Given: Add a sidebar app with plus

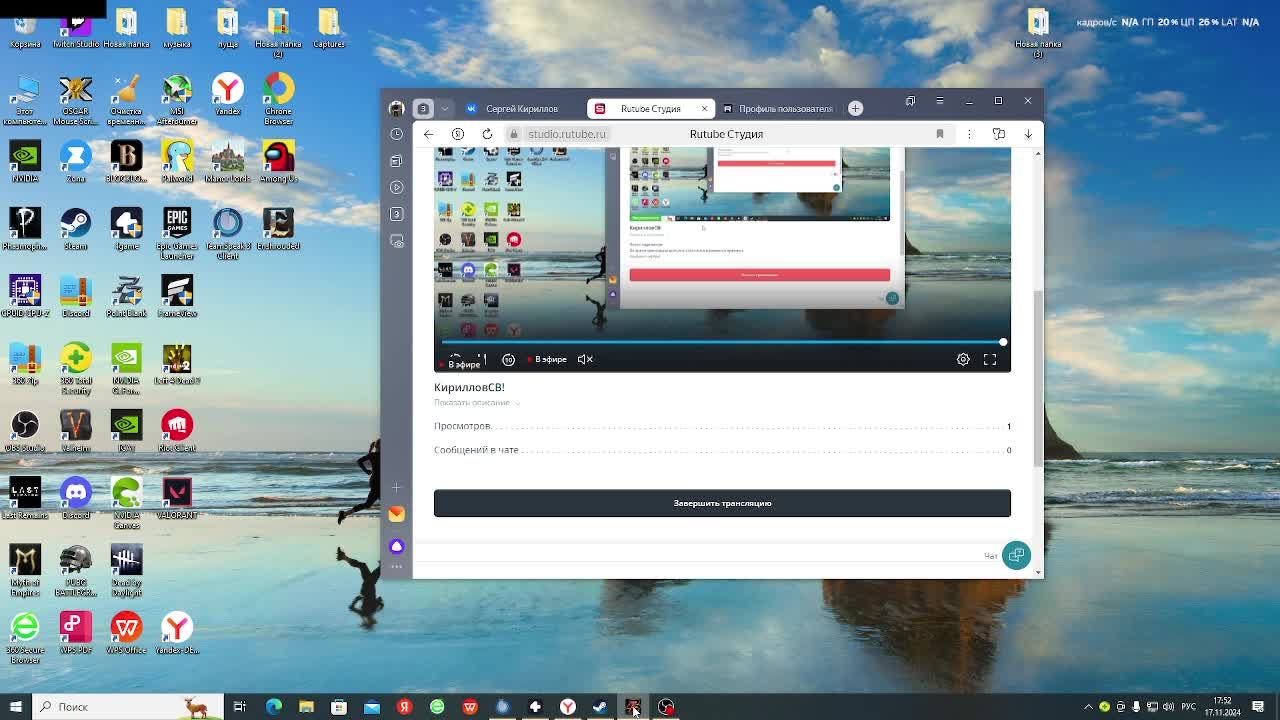Looking at the screenshot, I should point(397,487).
